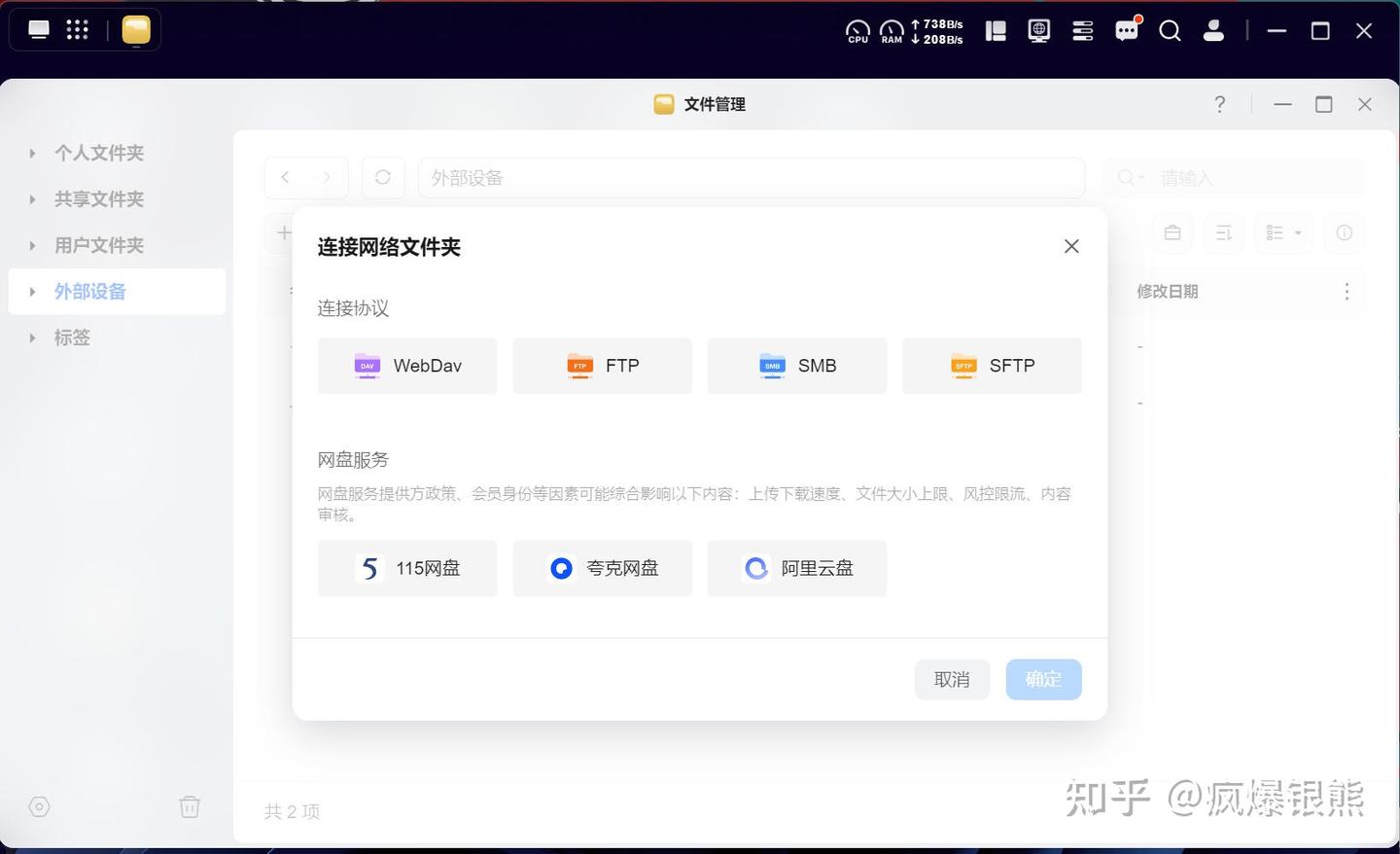Select the SFTP connection protocol

click(992, 366)
